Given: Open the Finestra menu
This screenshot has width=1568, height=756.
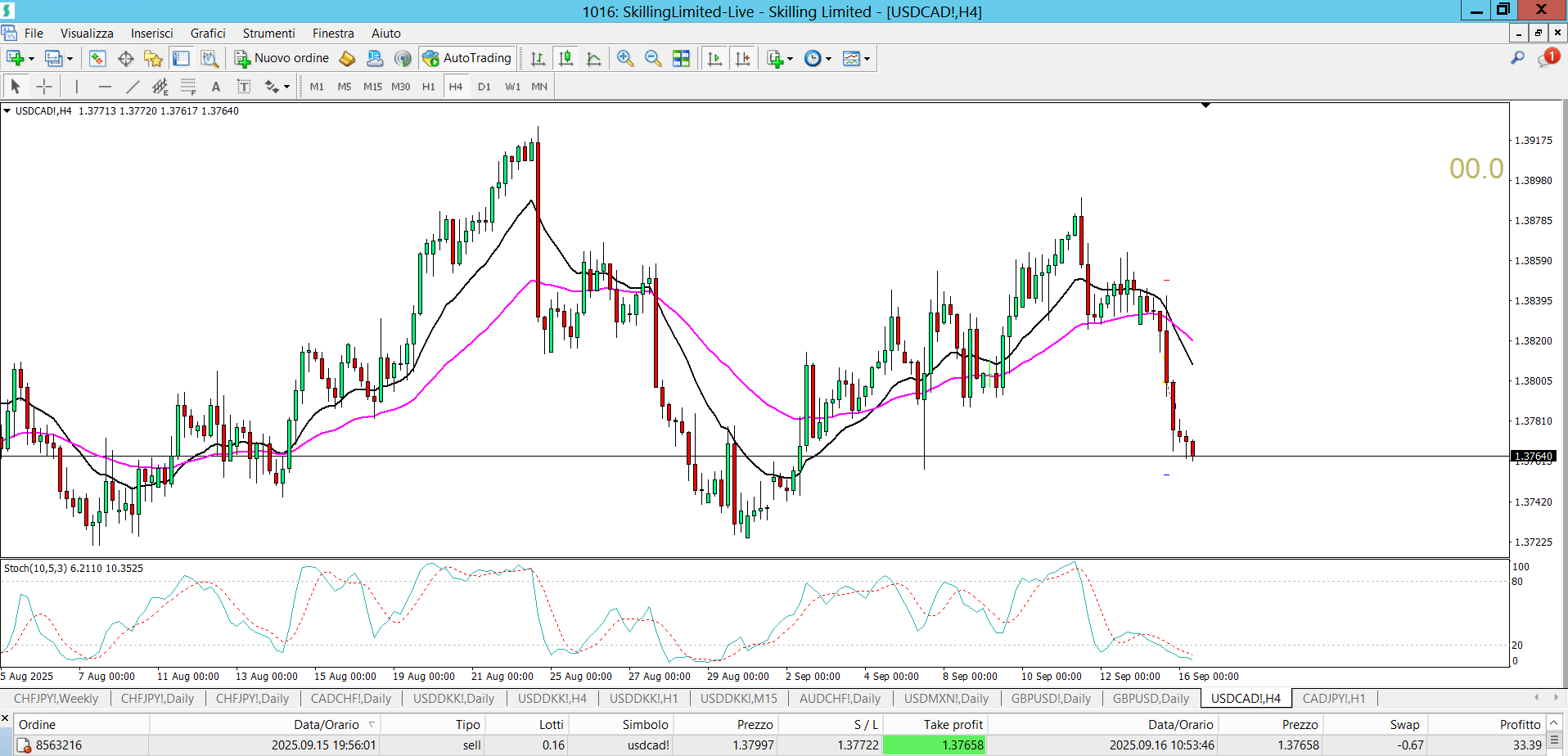Looking at the screenshot, I should pyautogui.click(x=333, y=34).
